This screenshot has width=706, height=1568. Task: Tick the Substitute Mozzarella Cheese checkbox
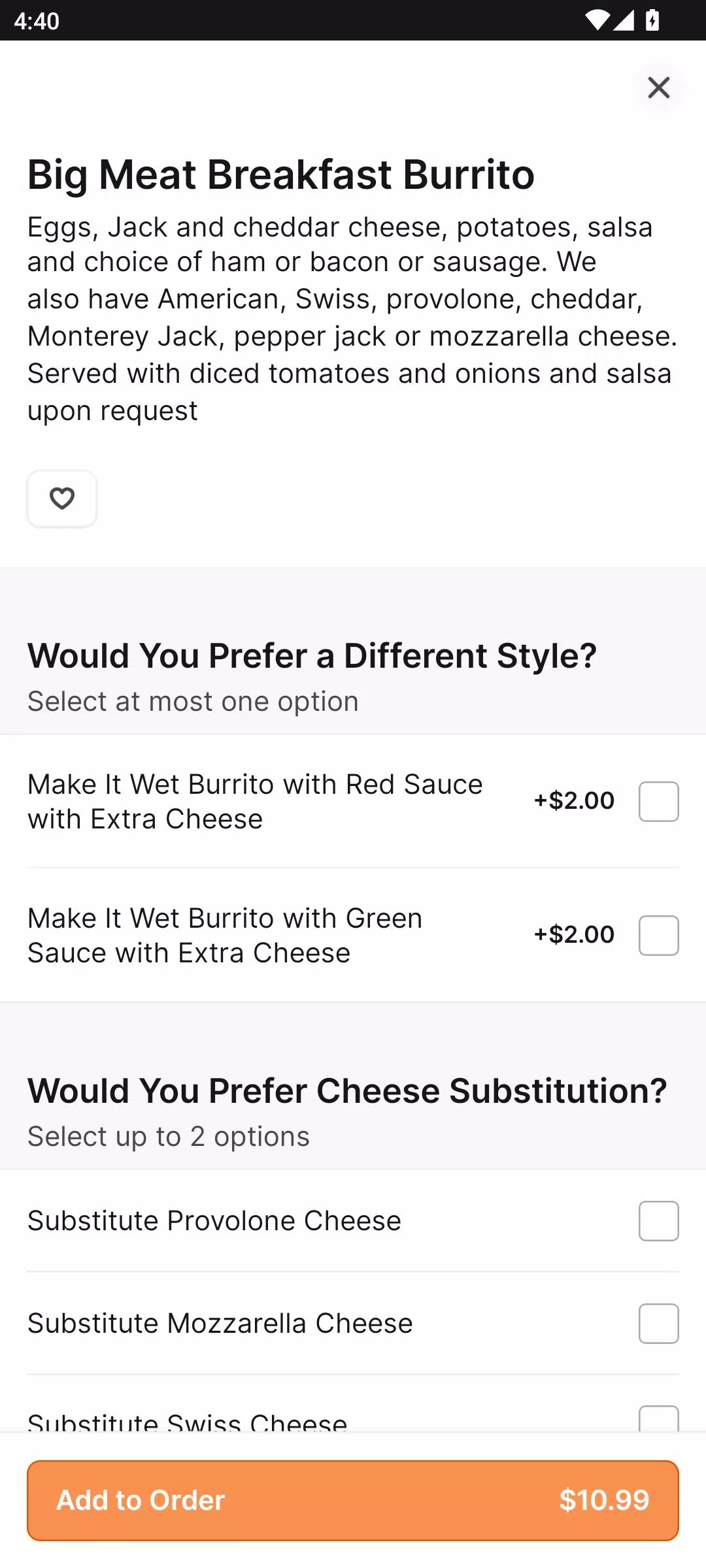click(658, 1323)
